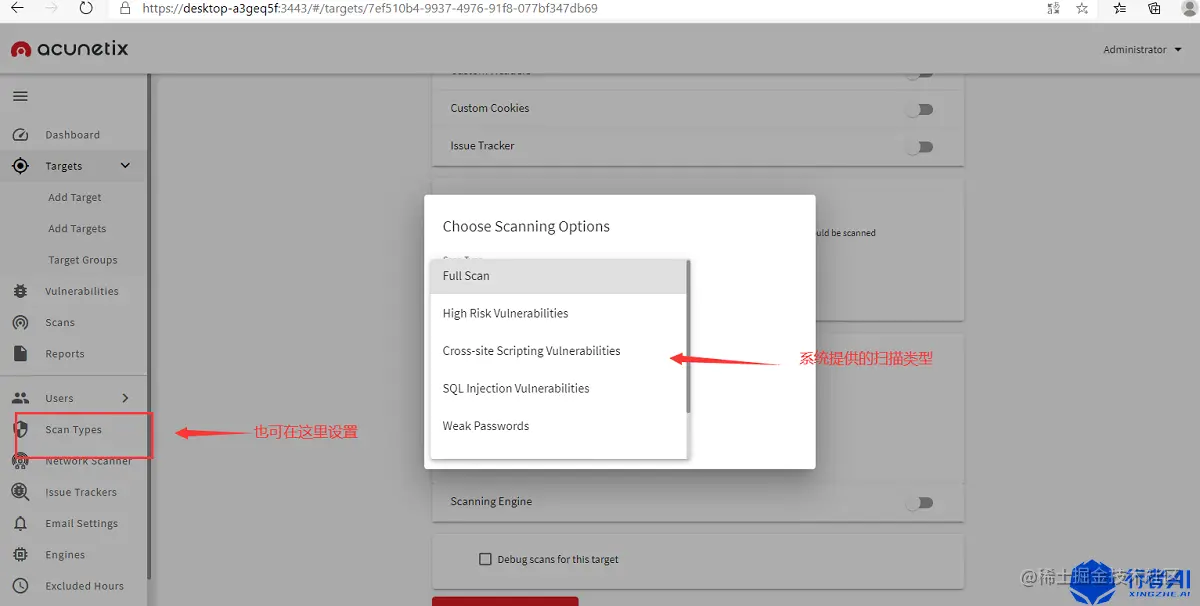Viewport: 1200px width, 606px height.
Task: Click the Reports document icon
Action: pyautogui.click(x=20, y=354)
